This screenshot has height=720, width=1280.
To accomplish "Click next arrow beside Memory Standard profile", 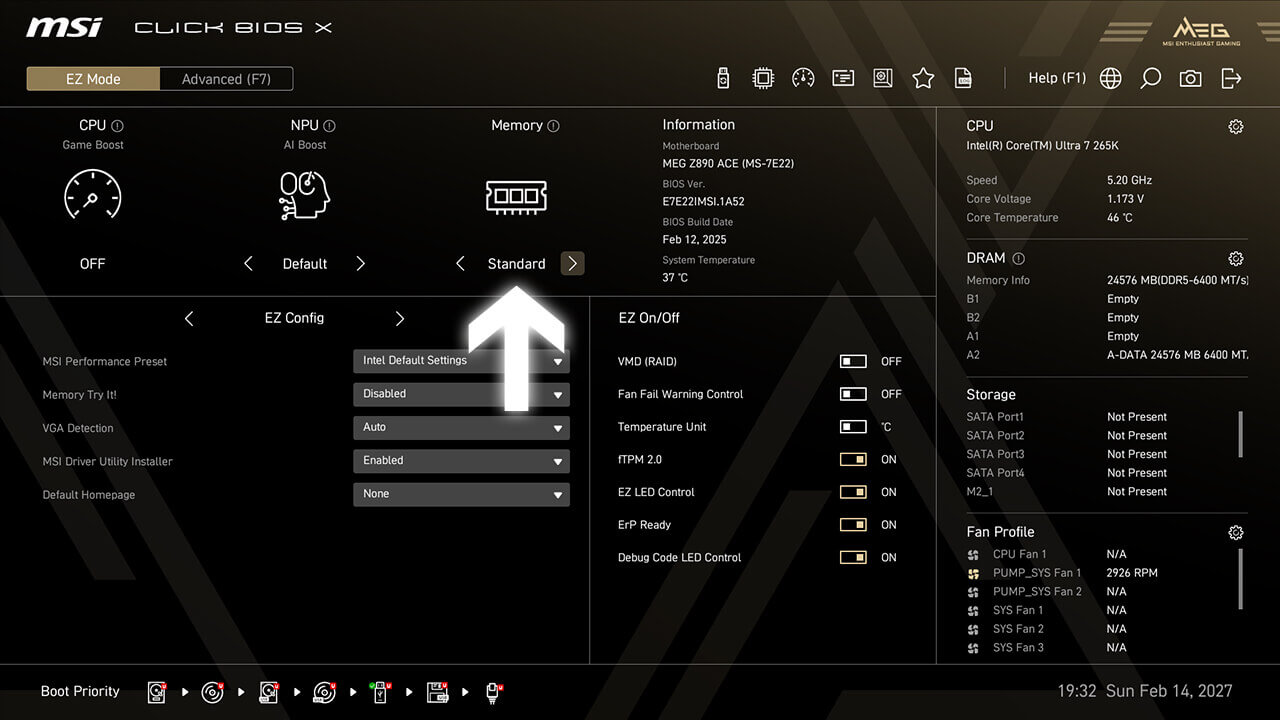I will pos(572,264).
